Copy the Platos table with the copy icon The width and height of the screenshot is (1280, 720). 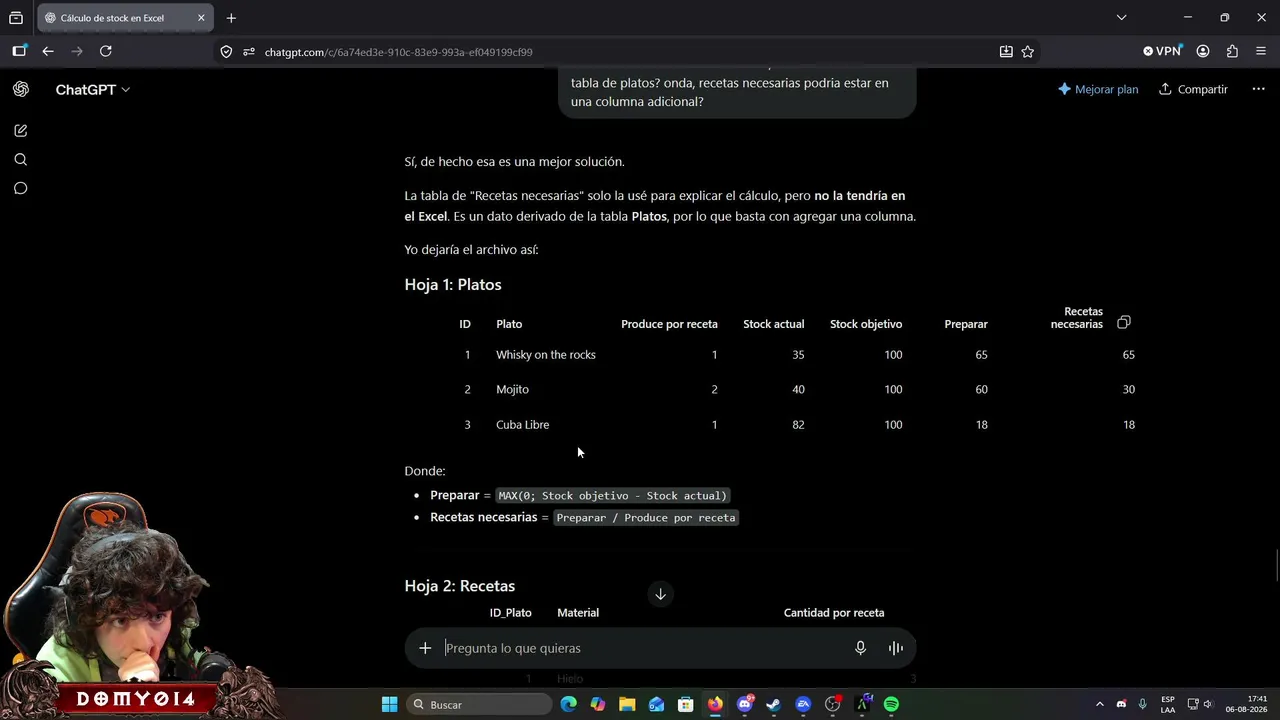coord(1124,322)
